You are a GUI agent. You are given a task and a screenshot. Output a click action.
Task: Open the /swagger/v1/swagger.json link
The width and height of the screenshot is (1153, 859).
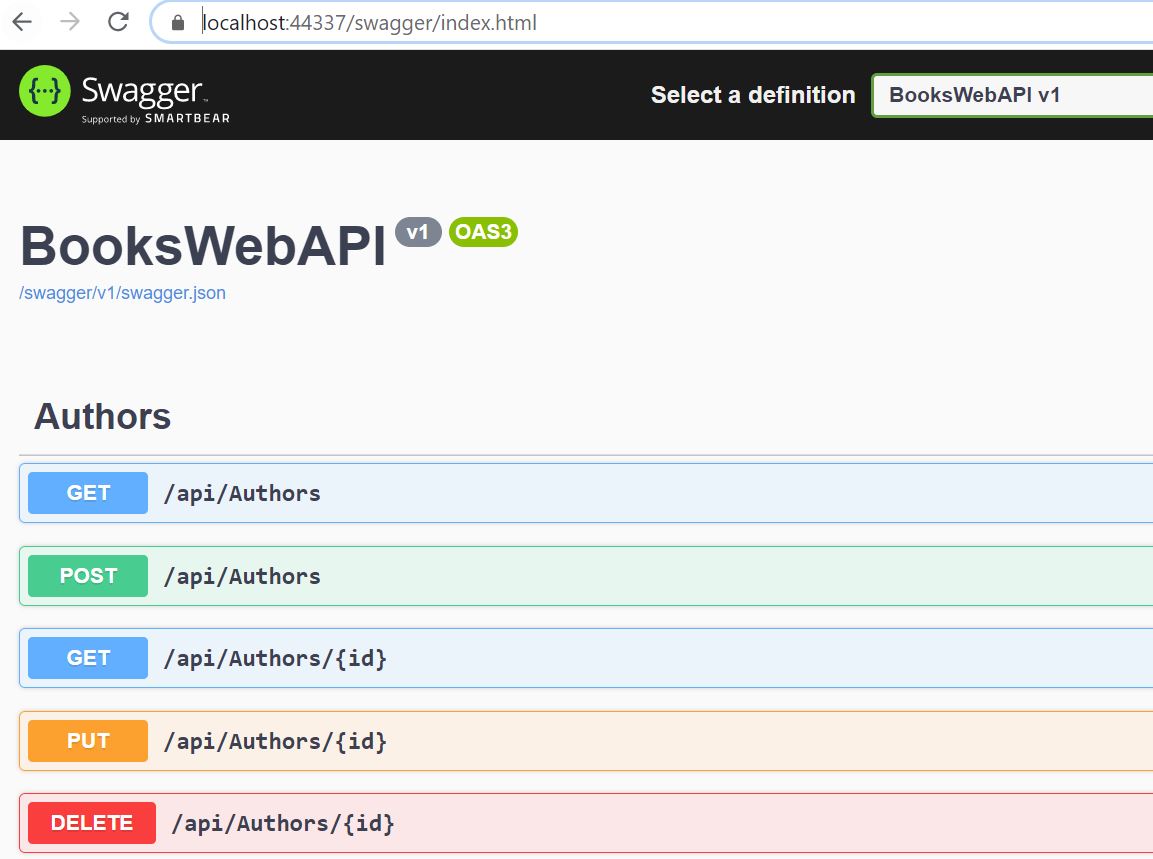pyautogui.click(x=122, y=293)
